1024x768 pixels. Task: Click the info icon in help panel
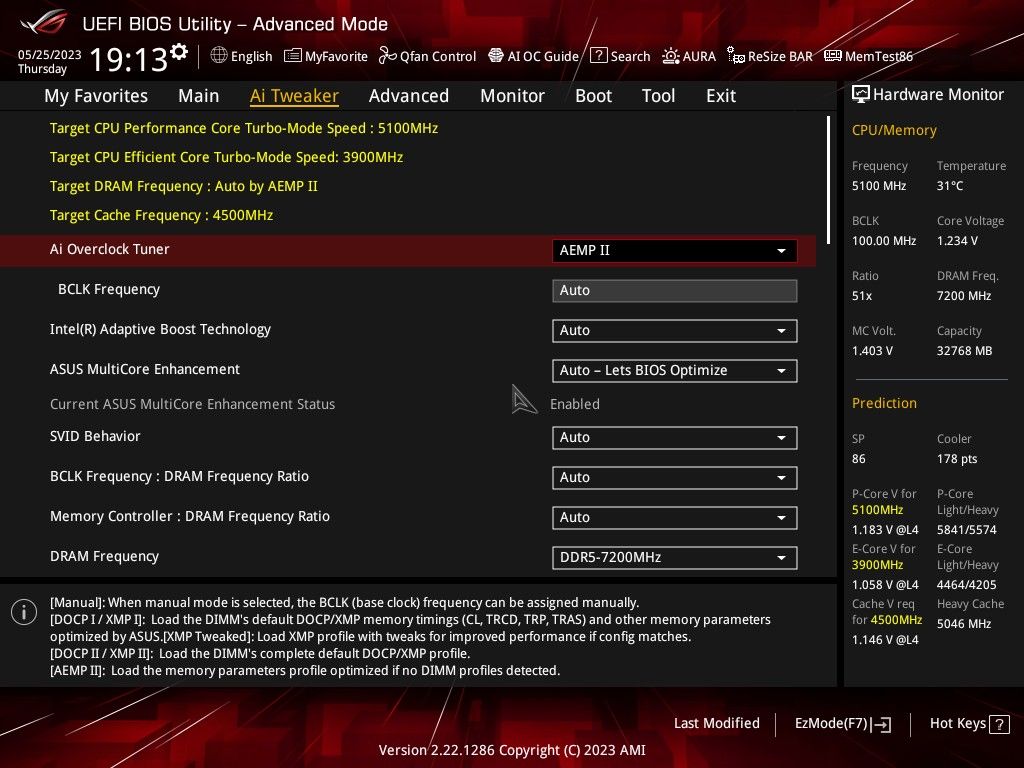24,612
